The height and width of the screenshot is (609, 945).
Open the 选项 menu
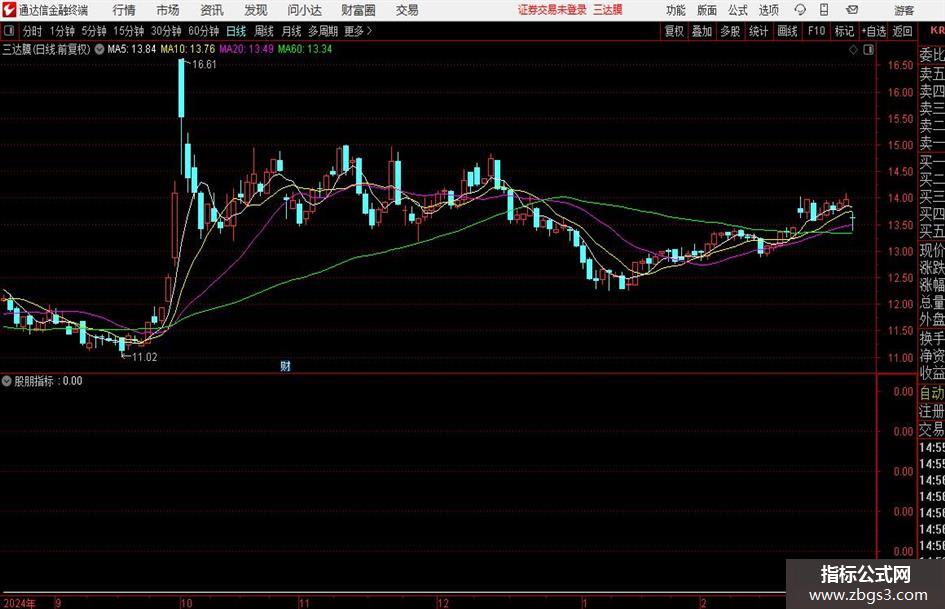(x=768, y=10)
